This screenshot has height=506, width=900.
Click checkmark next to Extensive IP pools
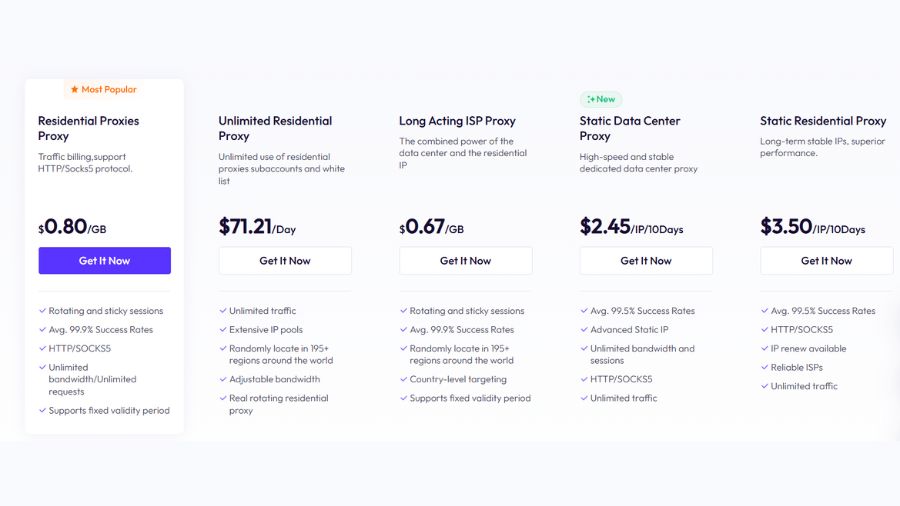coord(222,330)
